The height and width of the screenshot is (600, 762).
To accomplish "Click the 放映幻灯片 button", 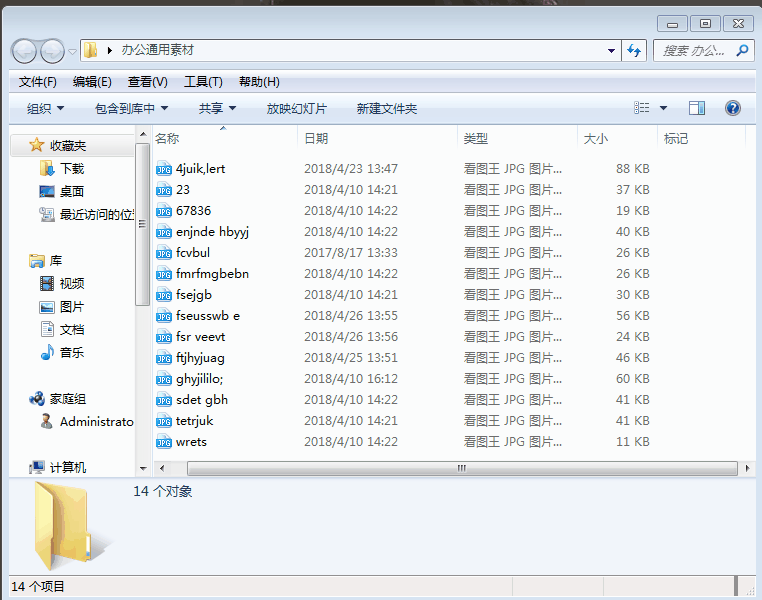I will pos(296,108).
